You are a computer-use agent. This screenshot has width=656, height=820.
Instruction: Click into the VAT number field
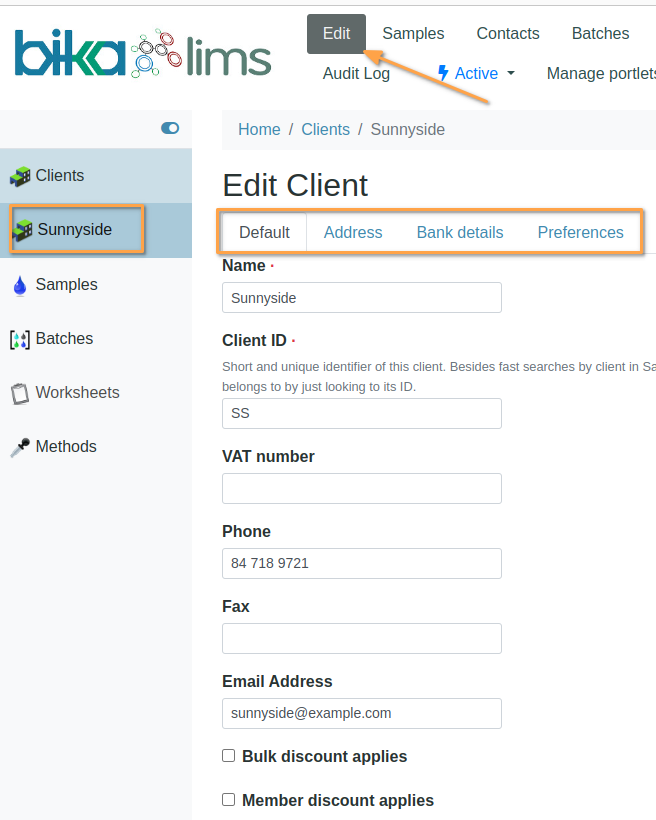click(361, 488)
